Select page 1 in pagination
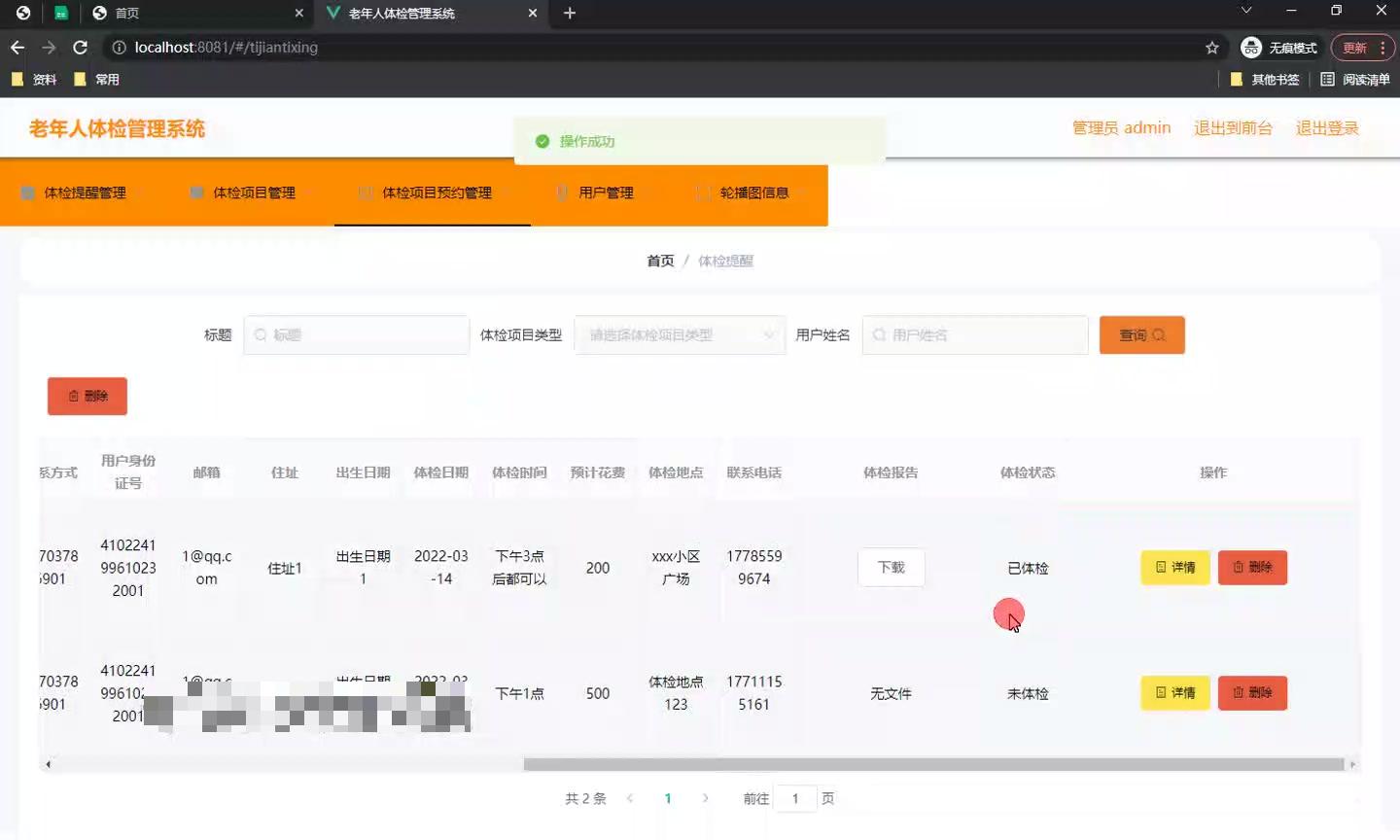This screenshot has height=840, width=1400. (668, 798)
